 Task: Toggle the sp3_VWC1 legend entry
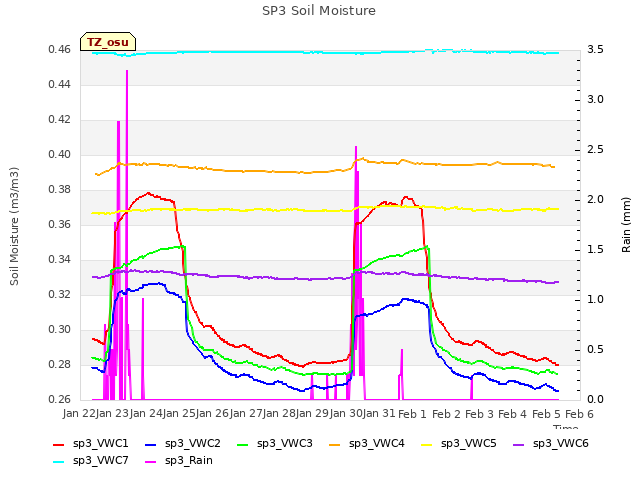pyautogui.click(x=91, y=444)
